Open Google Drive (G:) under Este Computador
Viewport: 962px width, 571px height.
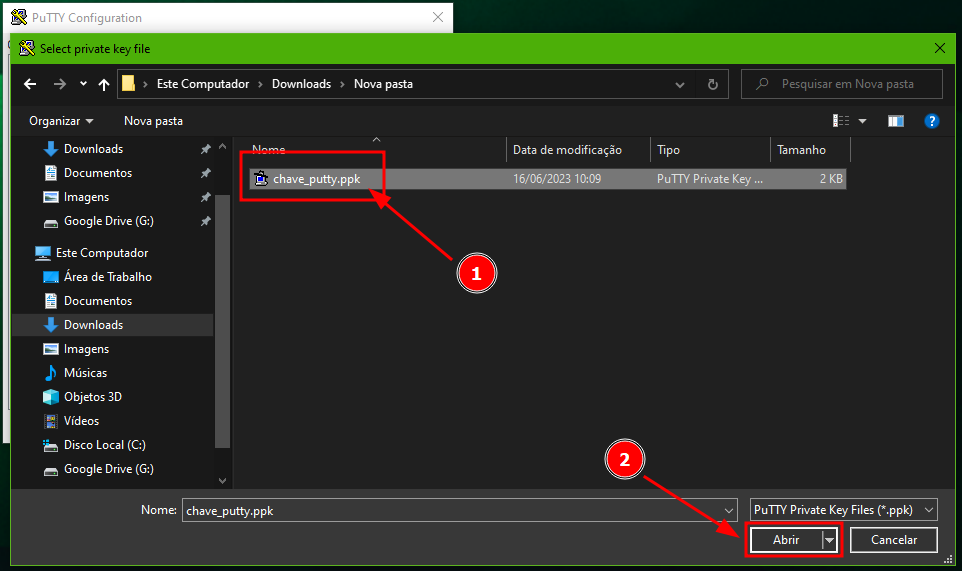[x=109, y=469]
